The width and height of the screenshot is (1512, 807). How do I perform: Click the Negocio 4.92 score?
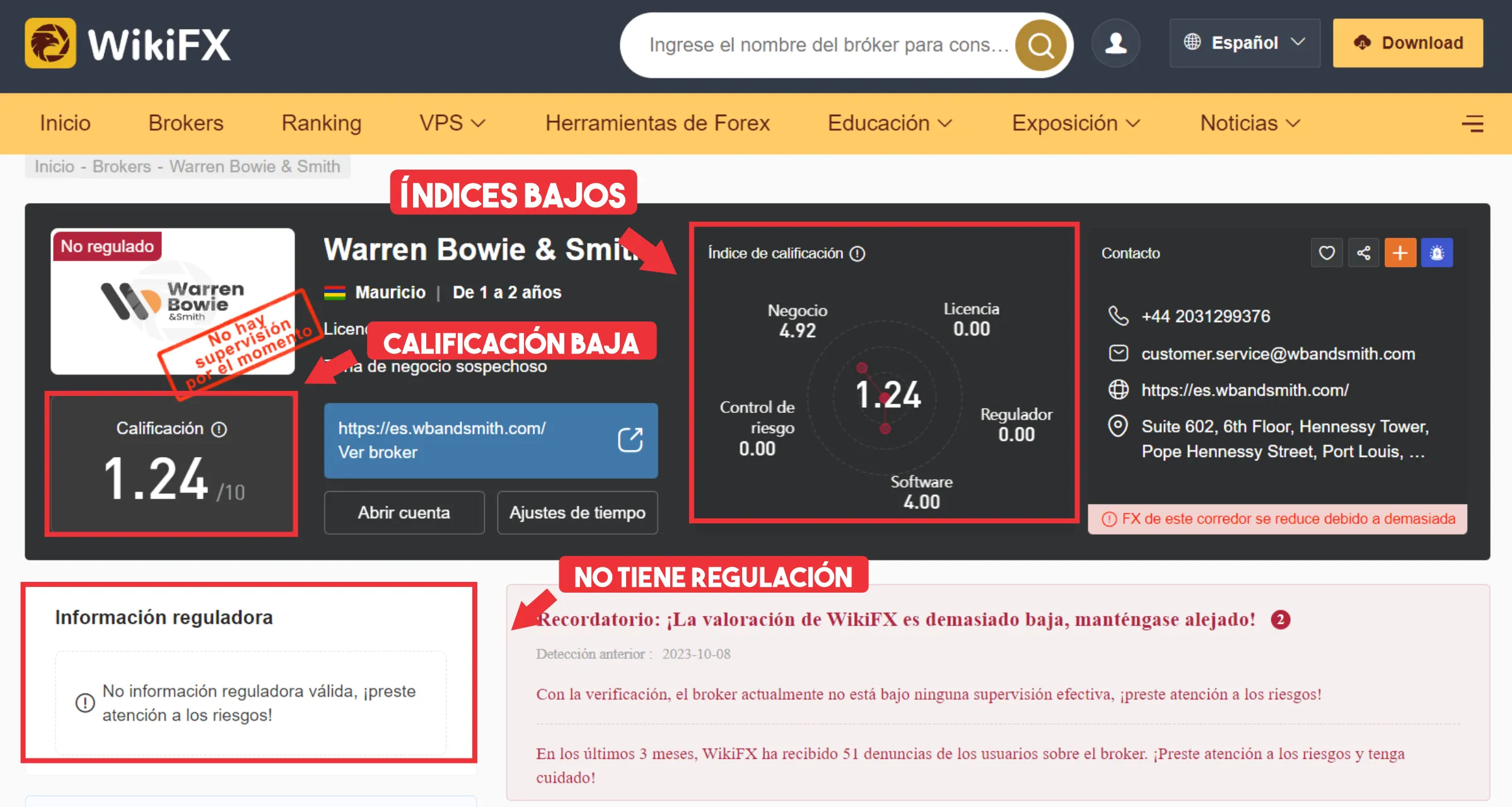click(798, 320)
